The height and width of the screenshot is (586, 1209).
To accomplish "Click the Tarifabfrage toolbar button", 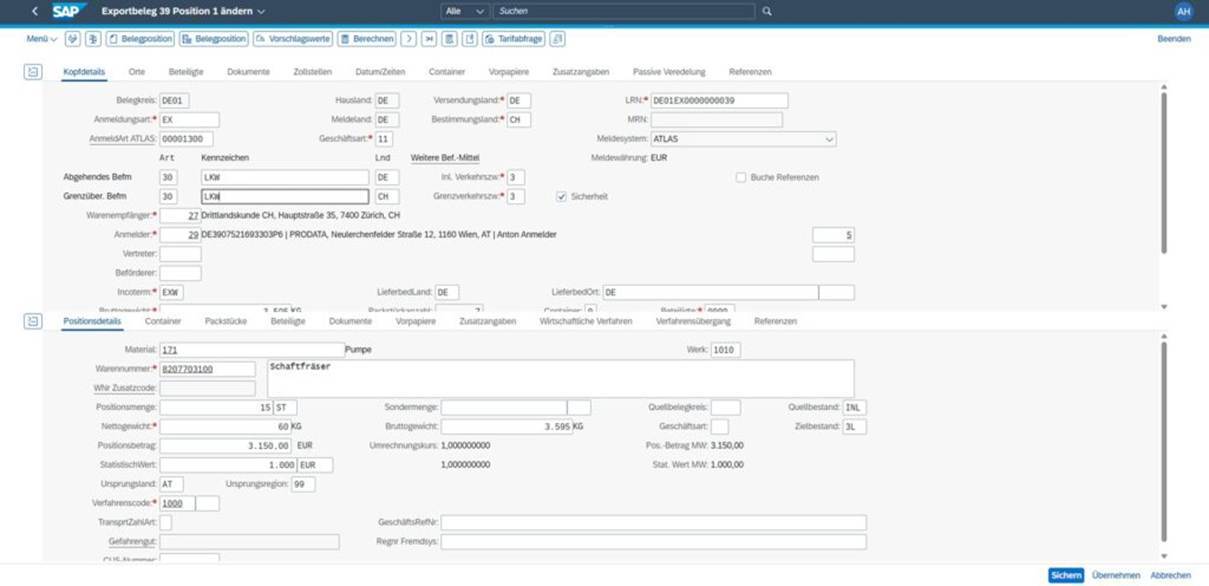I will [514, 39].
